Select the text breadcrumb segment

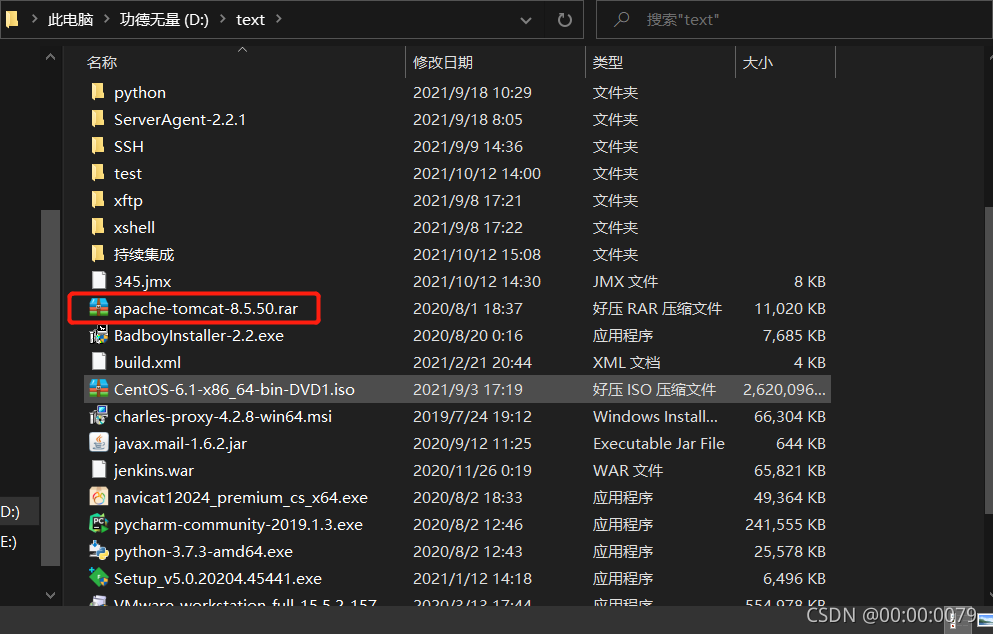click(x=250, y=20)
